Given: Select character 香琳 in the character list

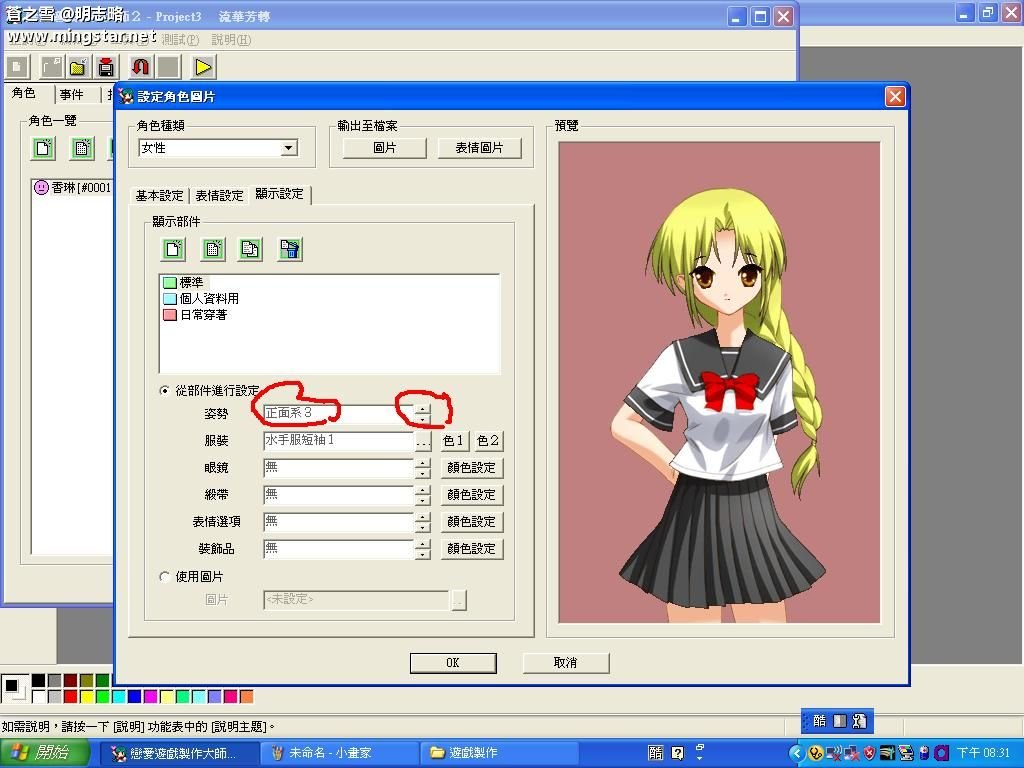Looking at the screenshot, I should [73, 188].
